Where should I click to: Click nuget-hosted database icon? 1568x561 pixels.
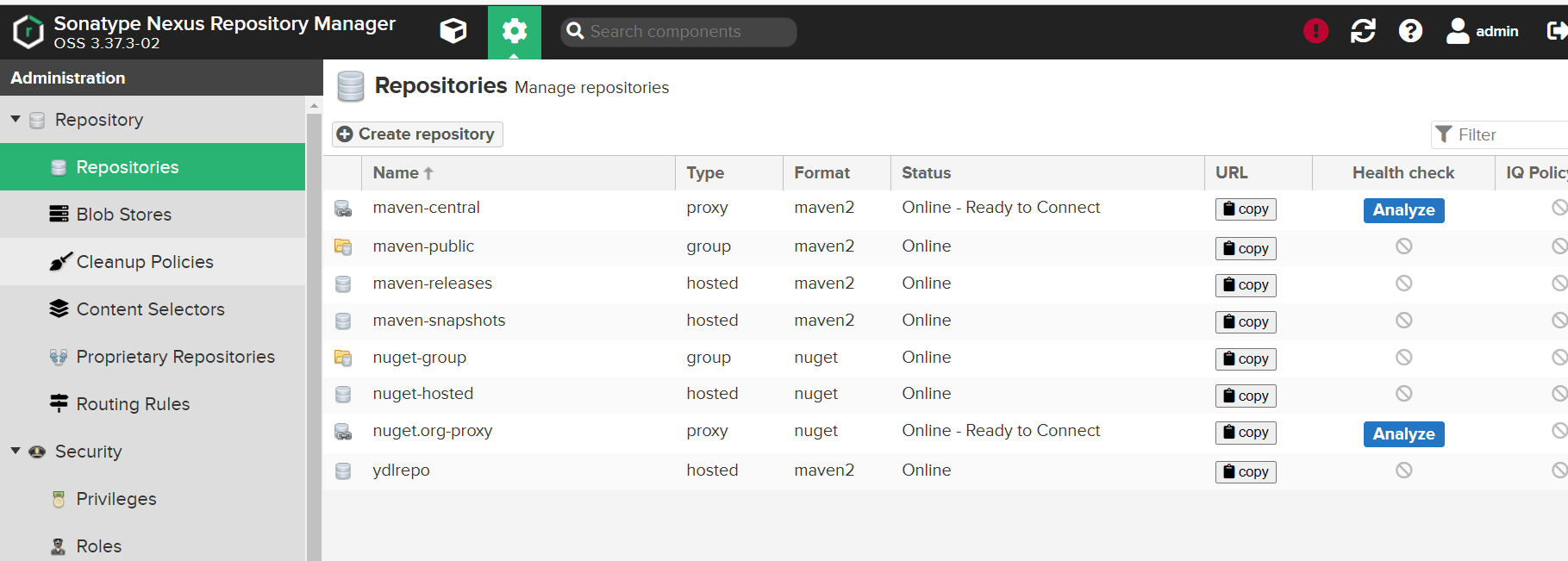pyautogui.click(x=343, y=395)
